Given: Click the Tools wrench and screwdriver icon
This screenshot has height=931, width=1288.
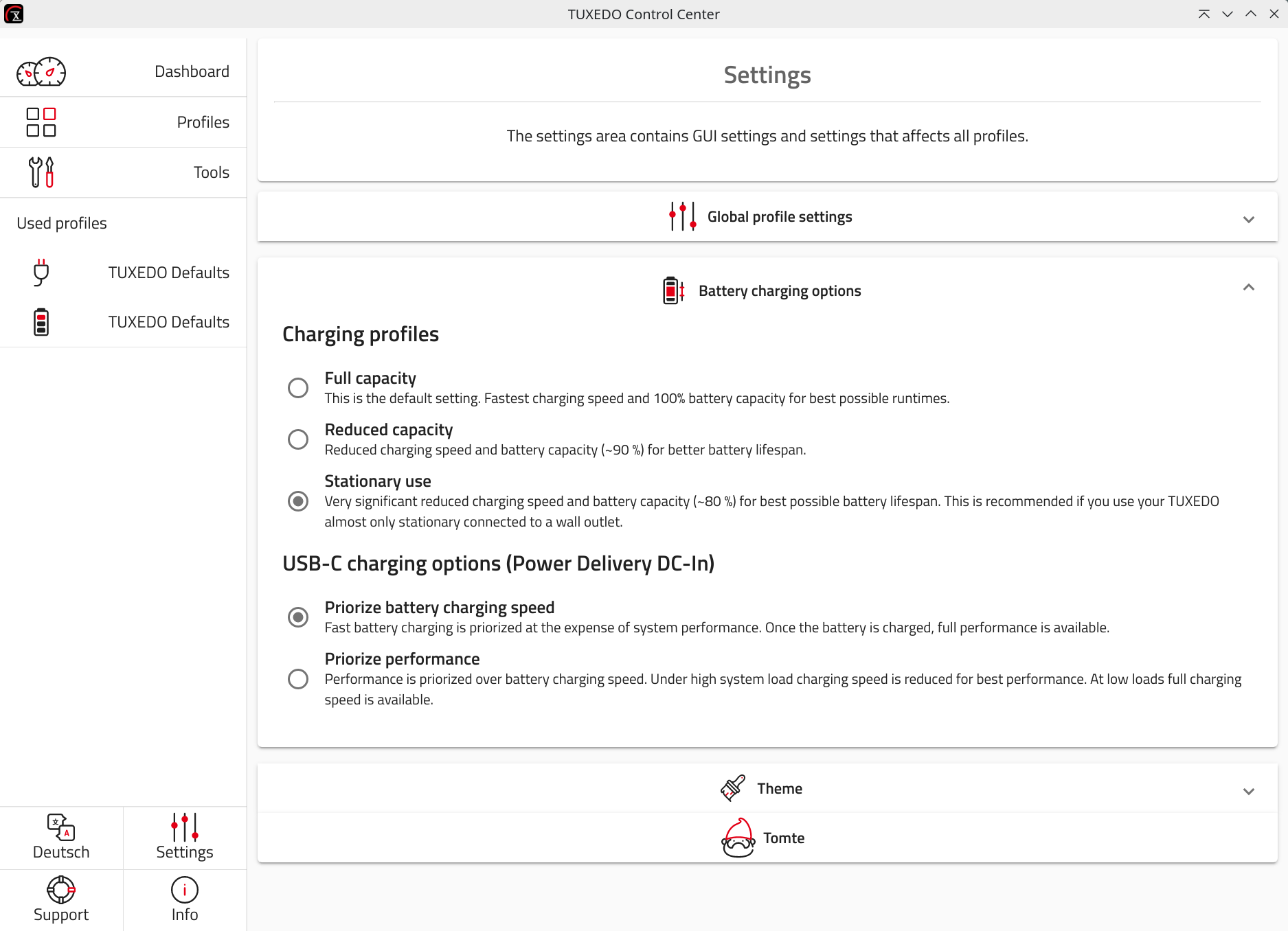Looking at the screenshot, I should [x=41, y=172].
